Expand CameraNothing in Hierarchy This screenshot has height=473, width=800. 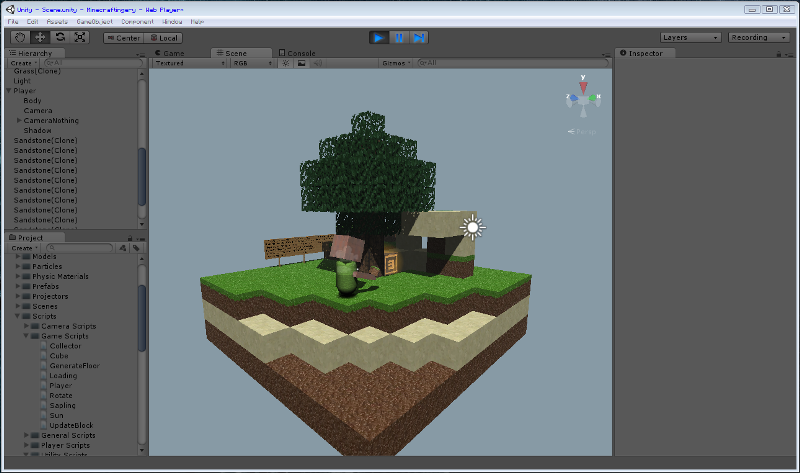(19, 120)
